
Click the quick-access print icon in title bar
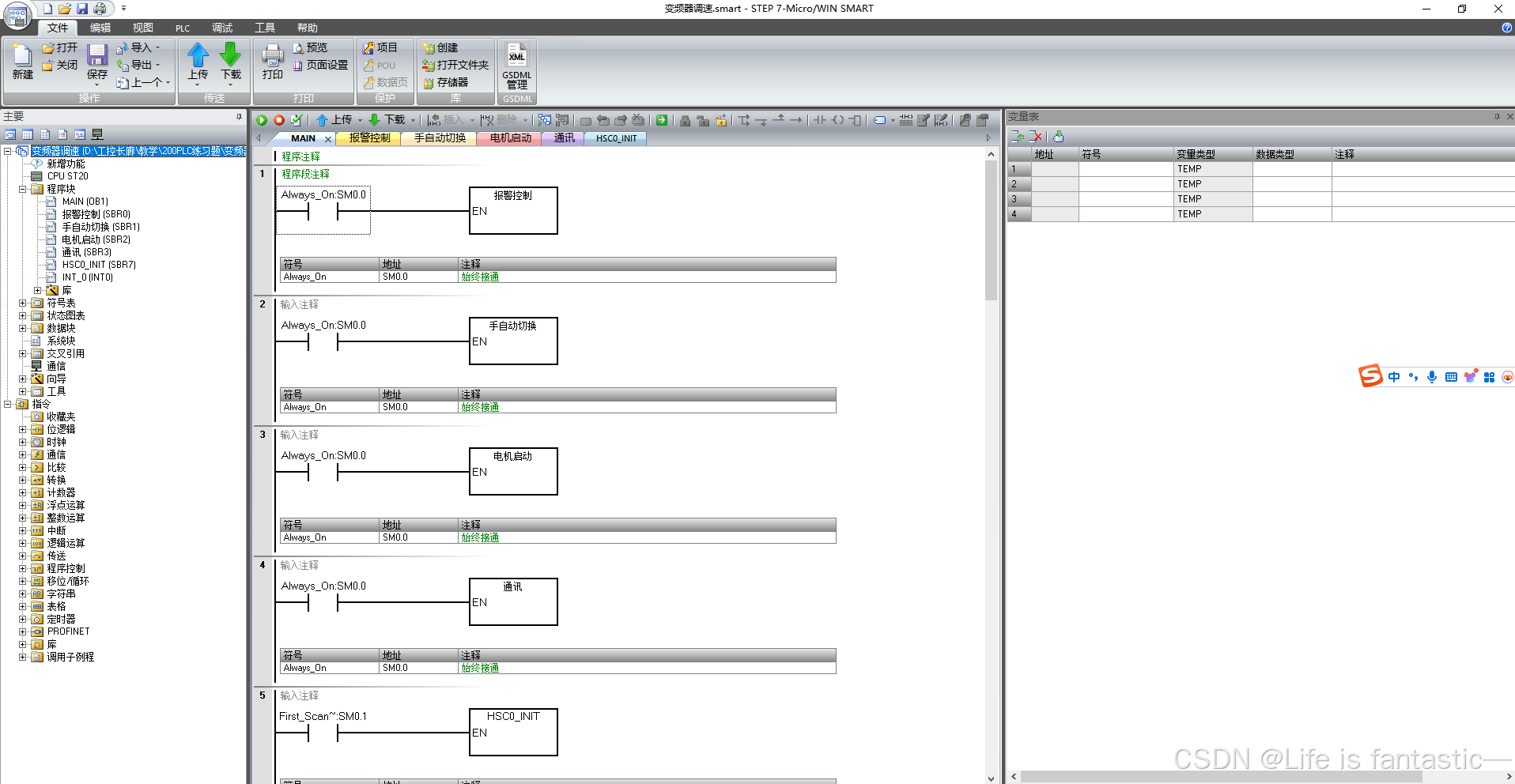tap(100, 9)
